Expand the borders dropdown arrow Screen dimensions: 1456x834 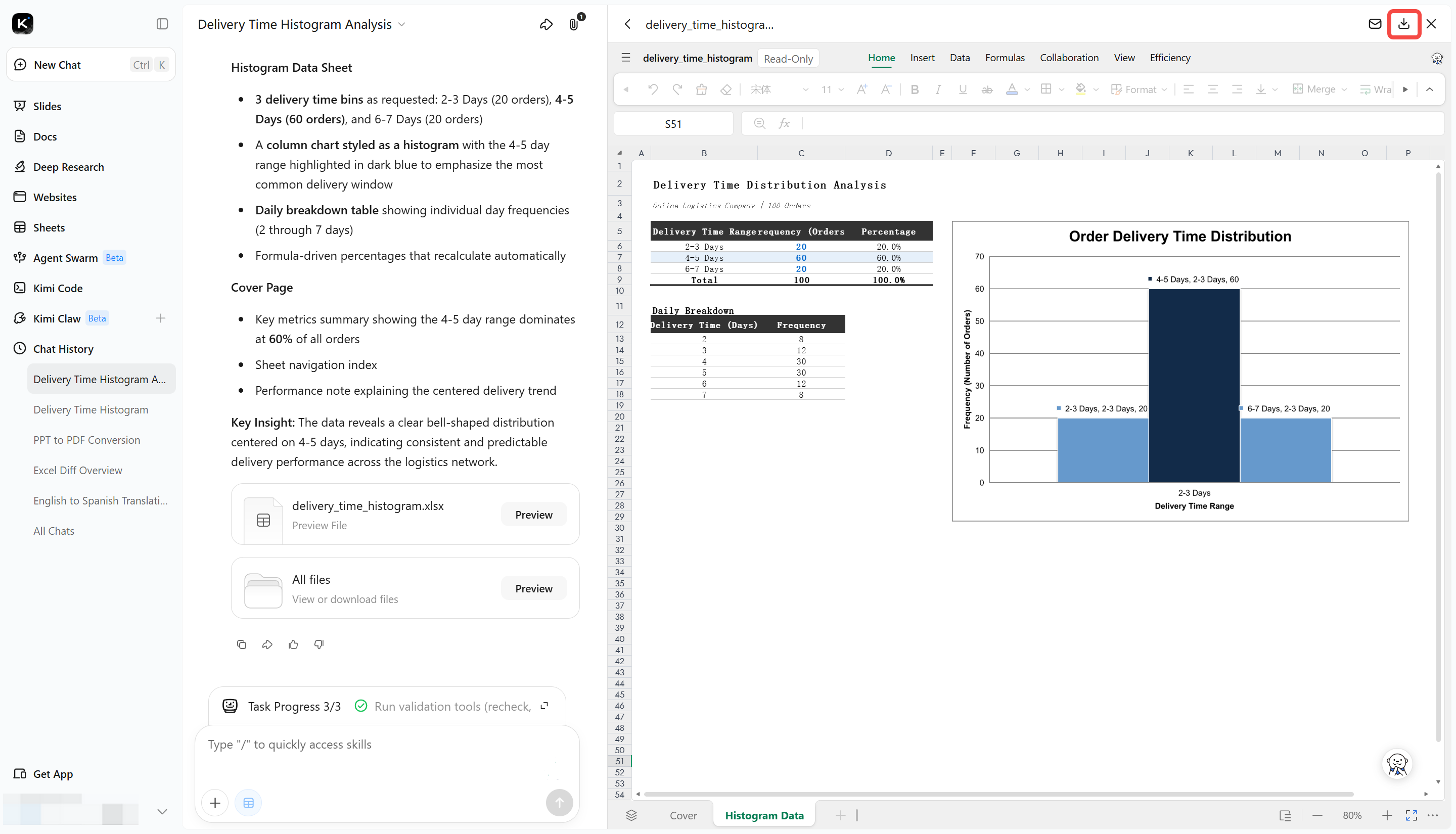(x=1061, y=89)
